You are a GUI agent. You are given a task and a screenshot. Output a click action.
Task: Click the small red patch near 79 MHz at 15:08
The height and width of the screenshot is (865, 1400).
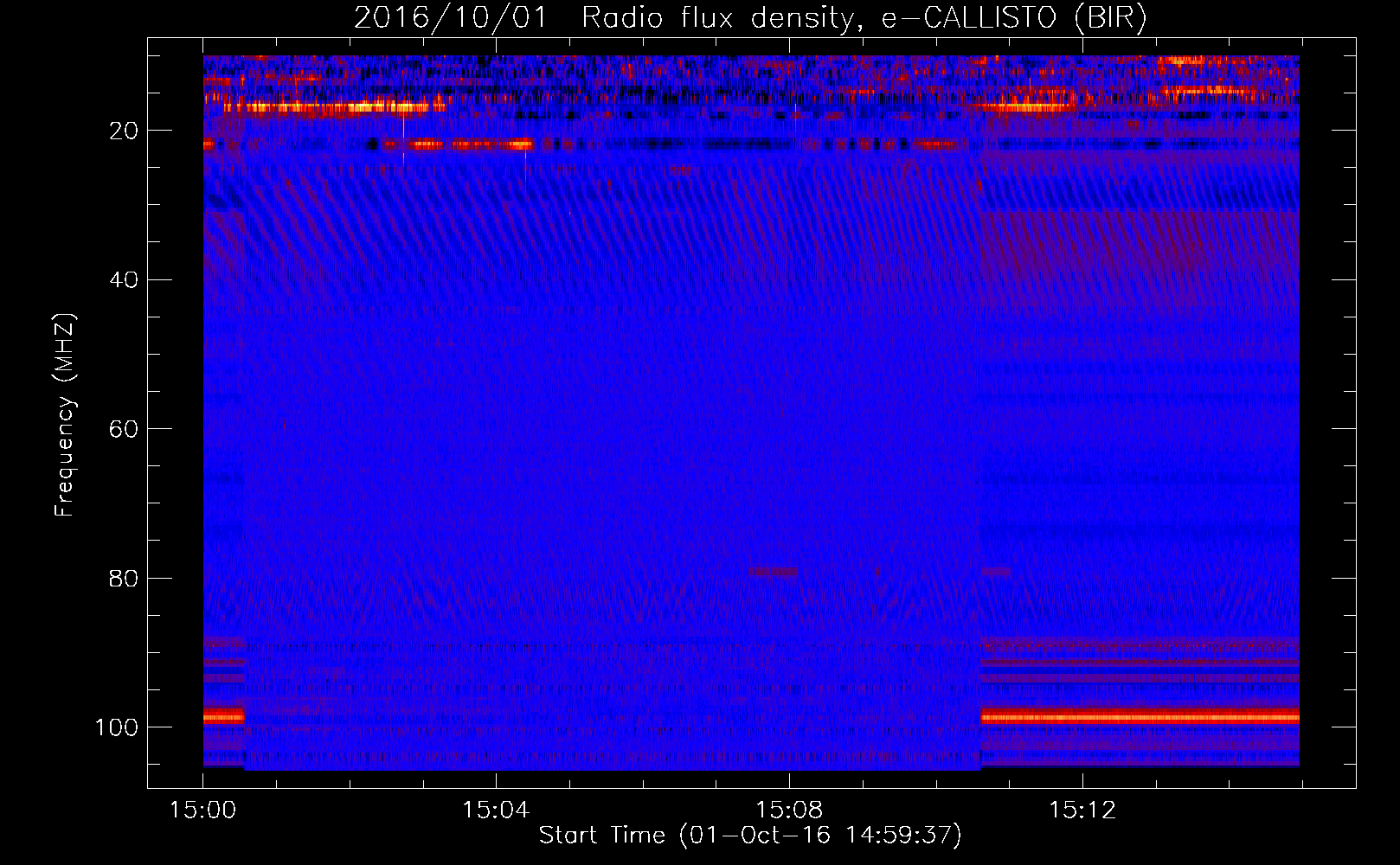click(774, 572)
